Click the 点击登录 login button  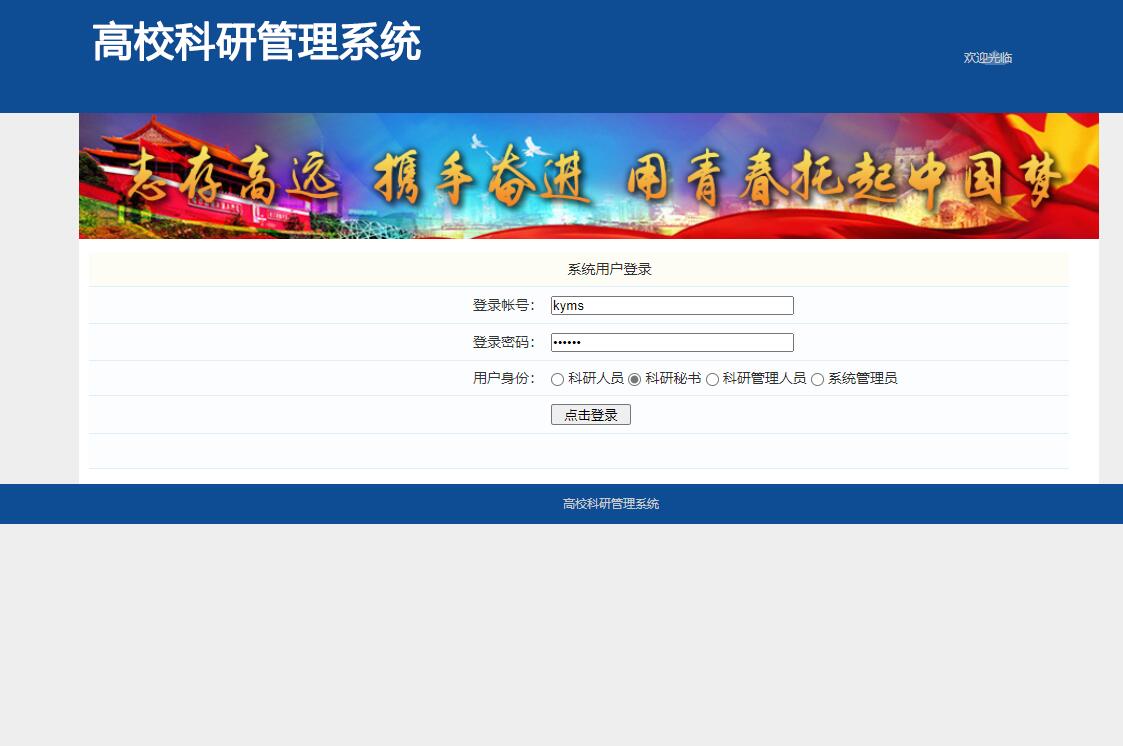[x=590, y=414]
